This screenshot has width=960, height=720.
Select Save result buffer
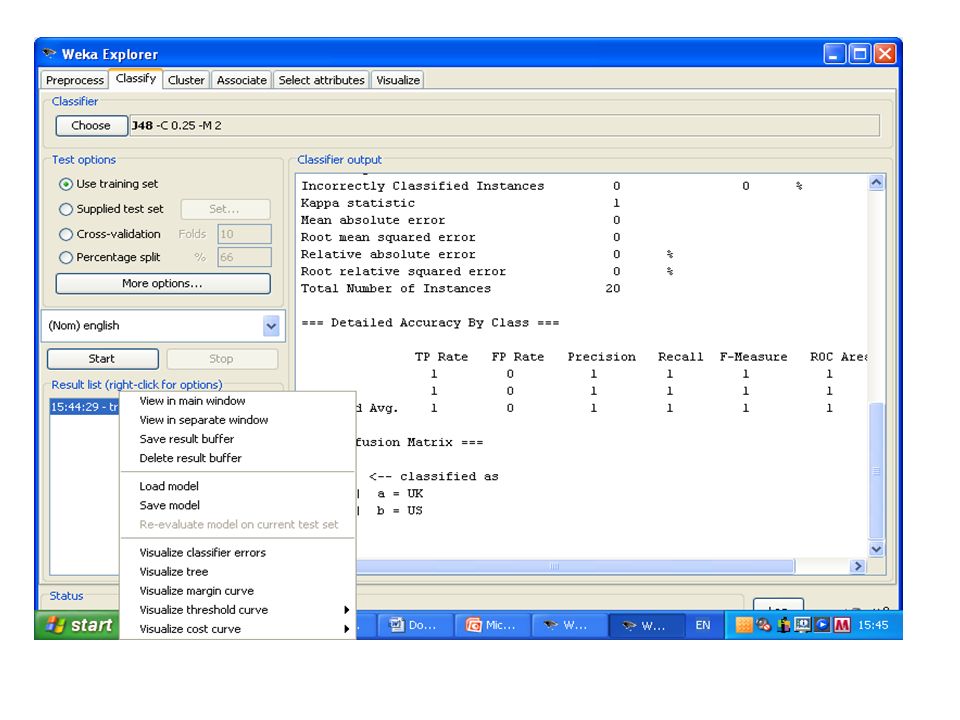238,439
